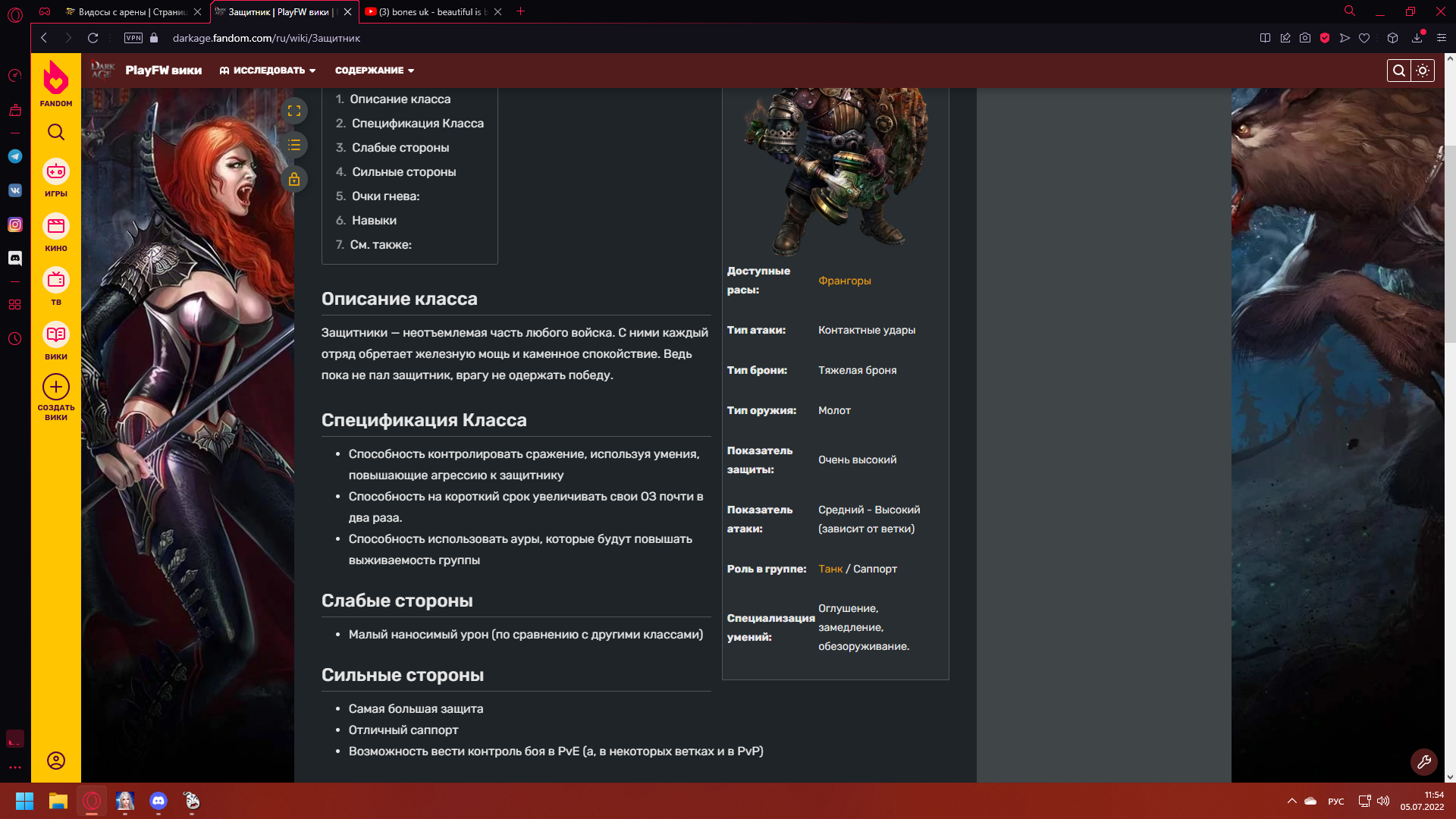1456x819 pixels.
Task: Open wiki search in header
Action: tap(1399, 71)
